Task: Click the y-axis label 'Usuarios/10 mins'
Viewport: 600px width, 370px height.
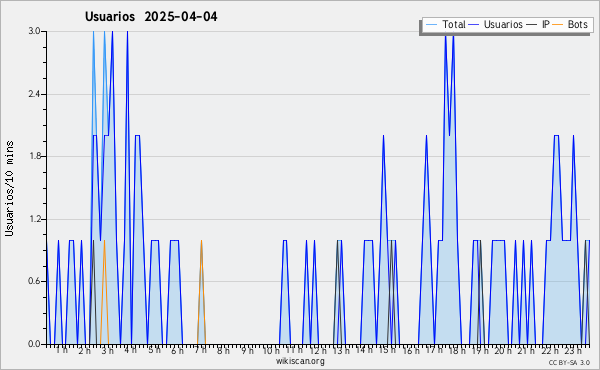Action: (9, 188)
